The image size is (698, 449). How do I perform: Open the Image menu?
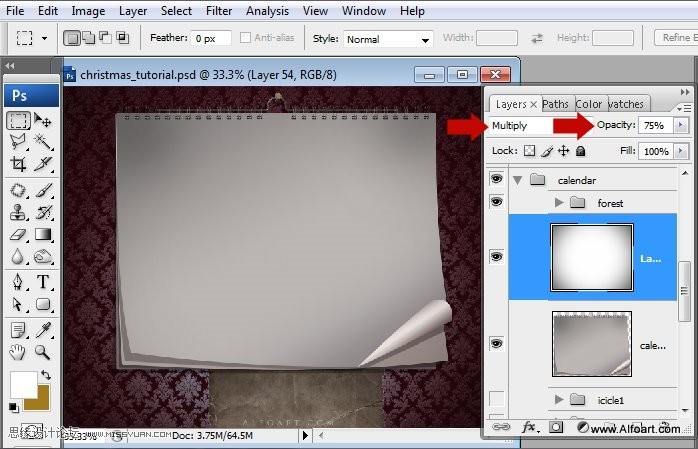88,11
